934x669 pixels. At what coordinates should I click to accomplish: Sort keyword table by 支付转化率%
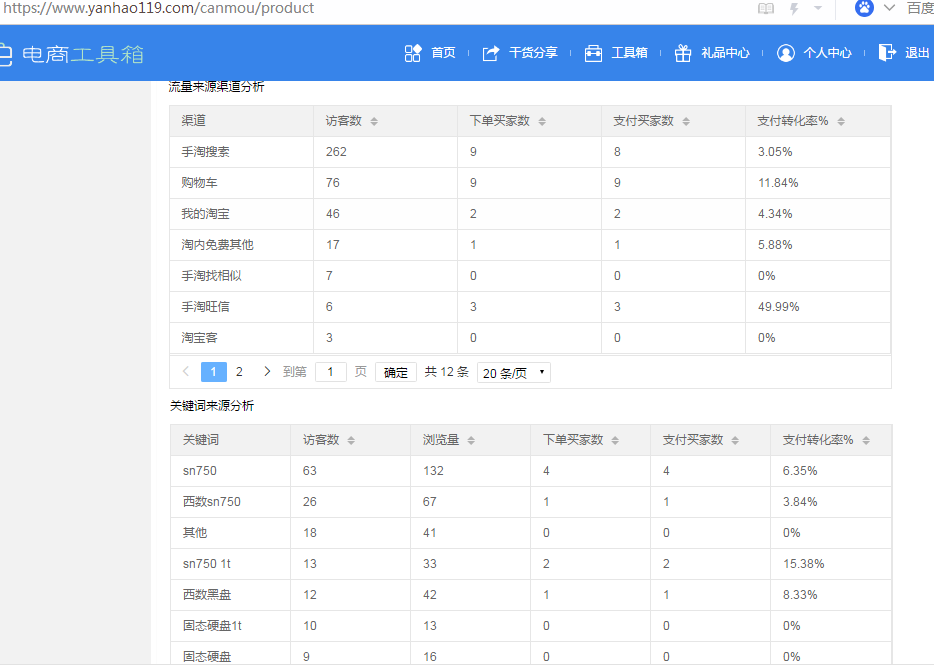(866, 440)
